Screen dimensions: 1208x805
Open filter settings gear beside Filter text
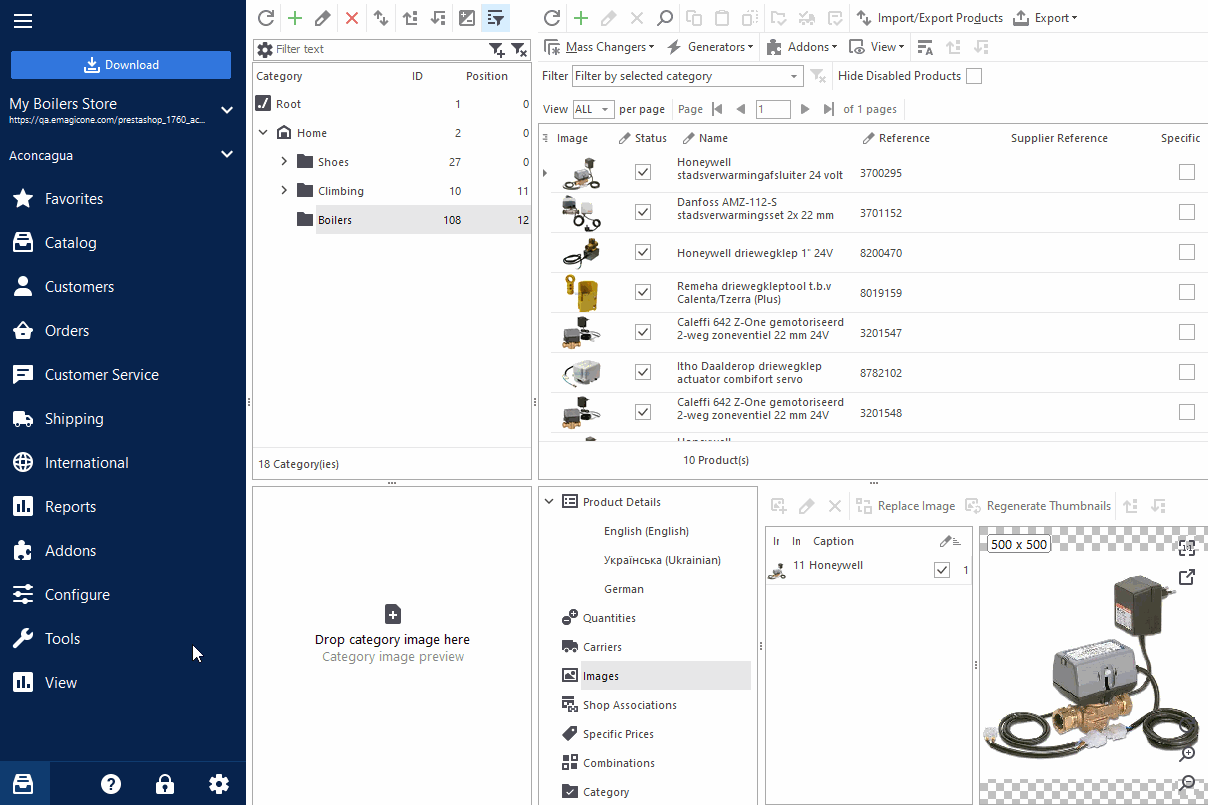point(264,49)
